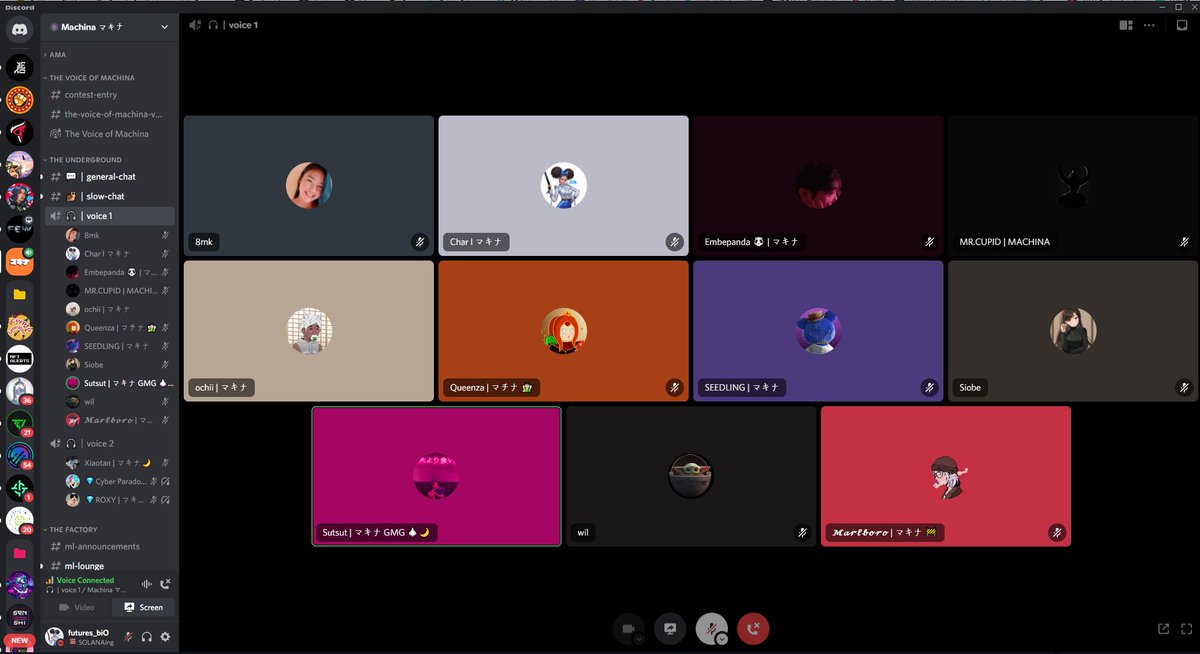Focus the SEEDLING video tile
The image size is (1200, 654).
818,331
